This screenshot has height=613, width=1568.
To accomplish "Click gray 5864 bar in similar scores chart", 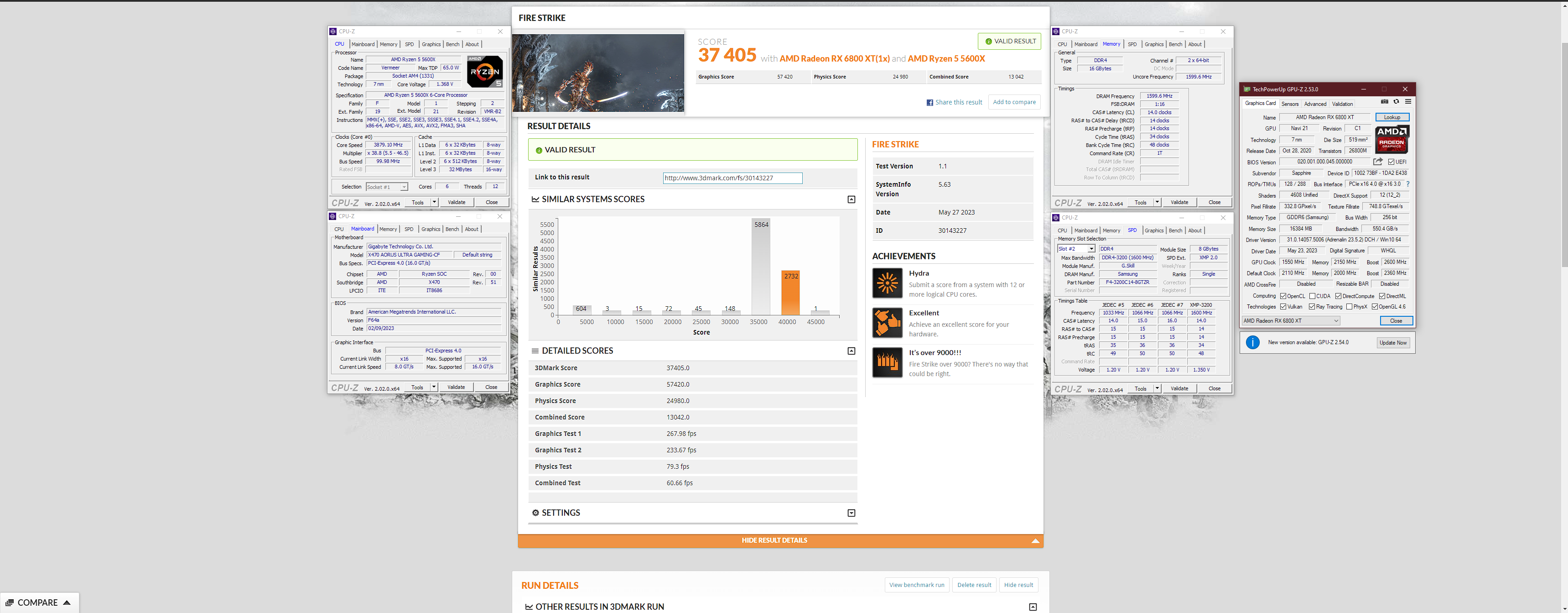I will coord(761,267).
